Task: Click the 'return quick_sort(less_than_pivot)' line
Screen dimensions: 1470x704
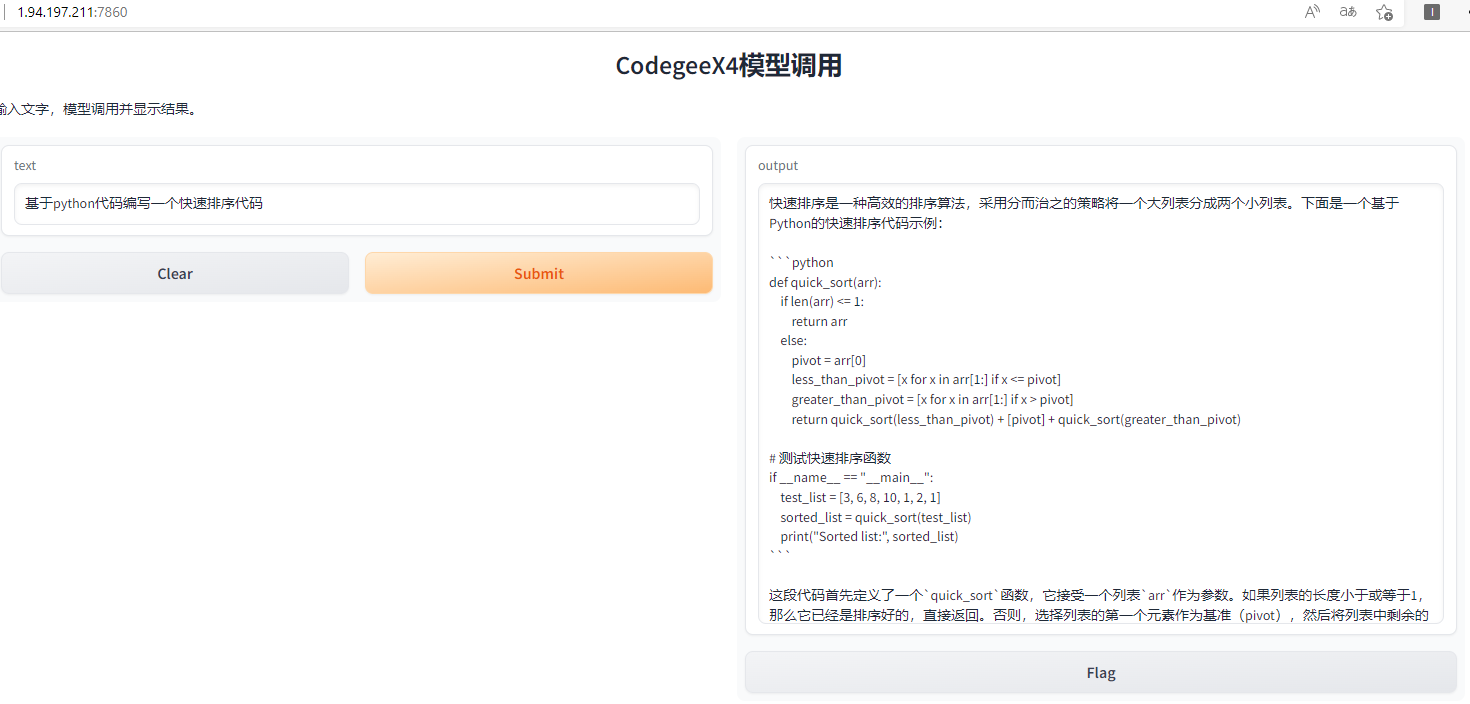Action: click(1016, 419)
